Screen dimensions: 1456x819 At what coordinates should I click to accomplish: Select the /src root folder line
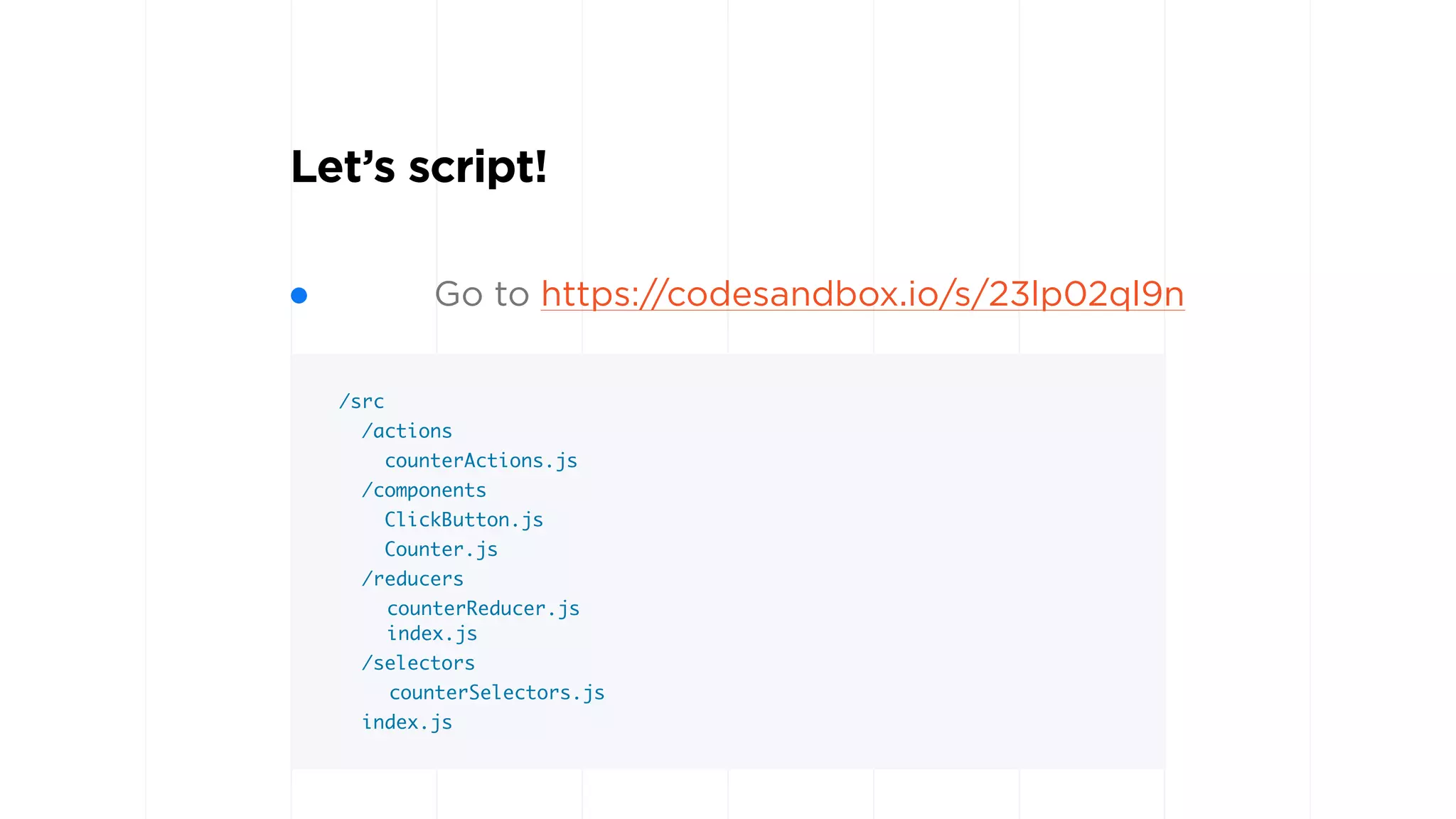point(361,402)
